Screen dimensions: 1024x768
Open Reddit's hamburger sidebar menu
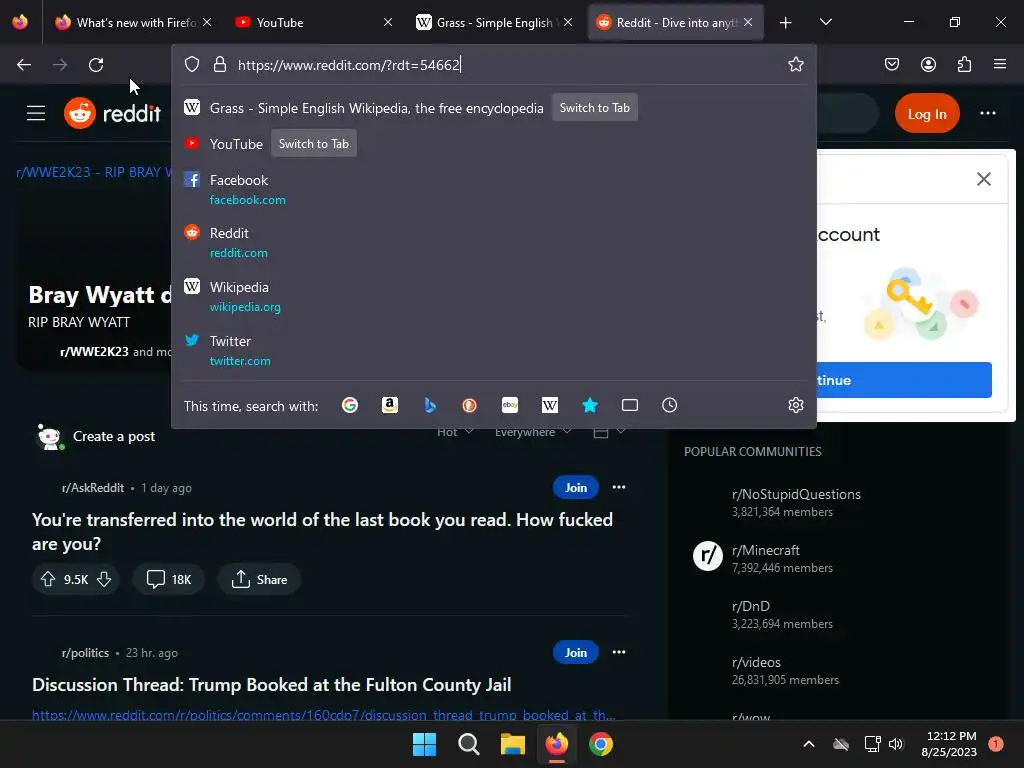click(x=36, y=113)
